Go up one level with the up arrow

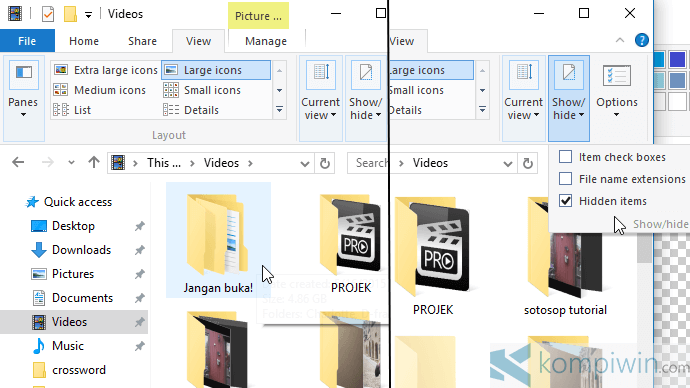coord(93,163)
